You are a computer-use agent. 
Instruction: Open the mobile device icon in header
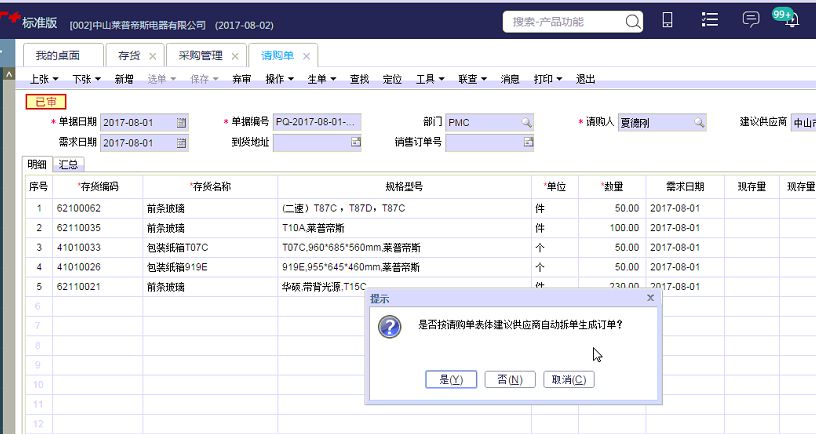(667, 20)
